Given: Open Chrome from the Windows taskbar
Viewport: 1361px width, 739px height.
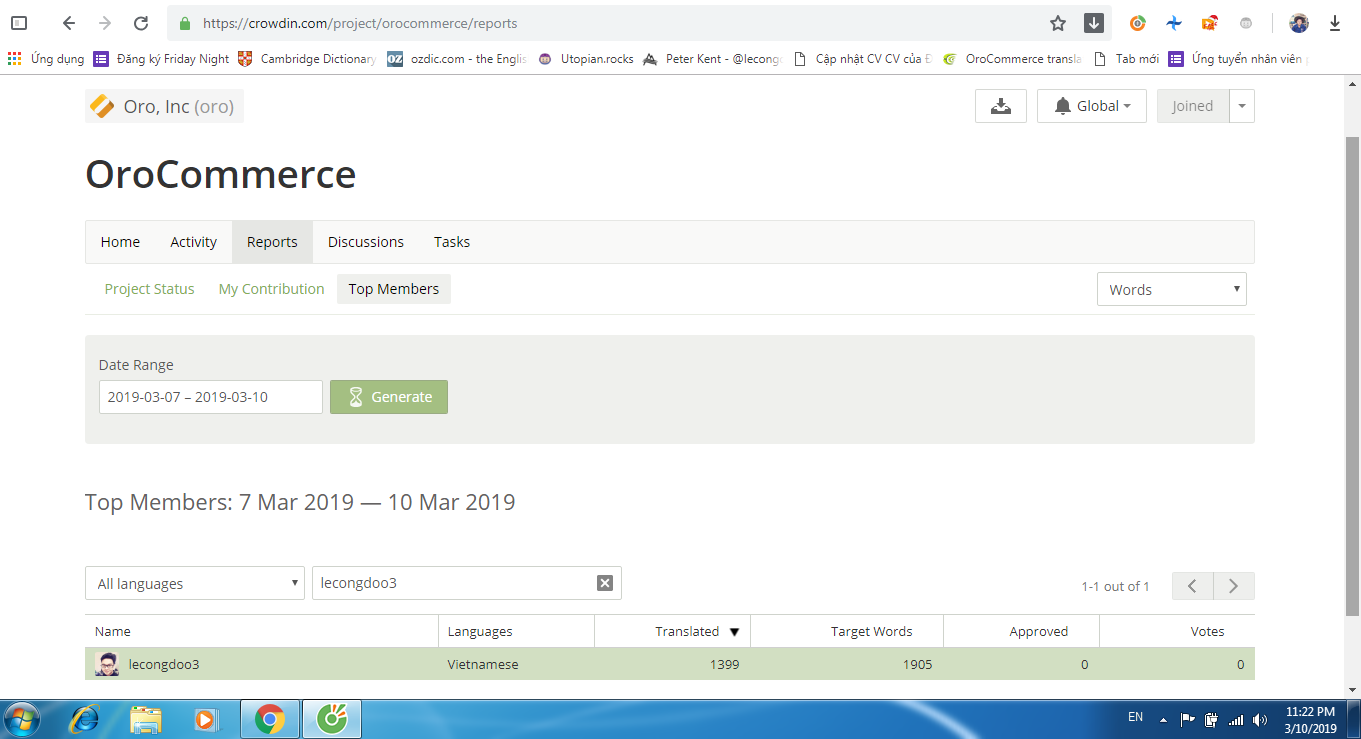Looking at the screenshot, I should [269, 718].
